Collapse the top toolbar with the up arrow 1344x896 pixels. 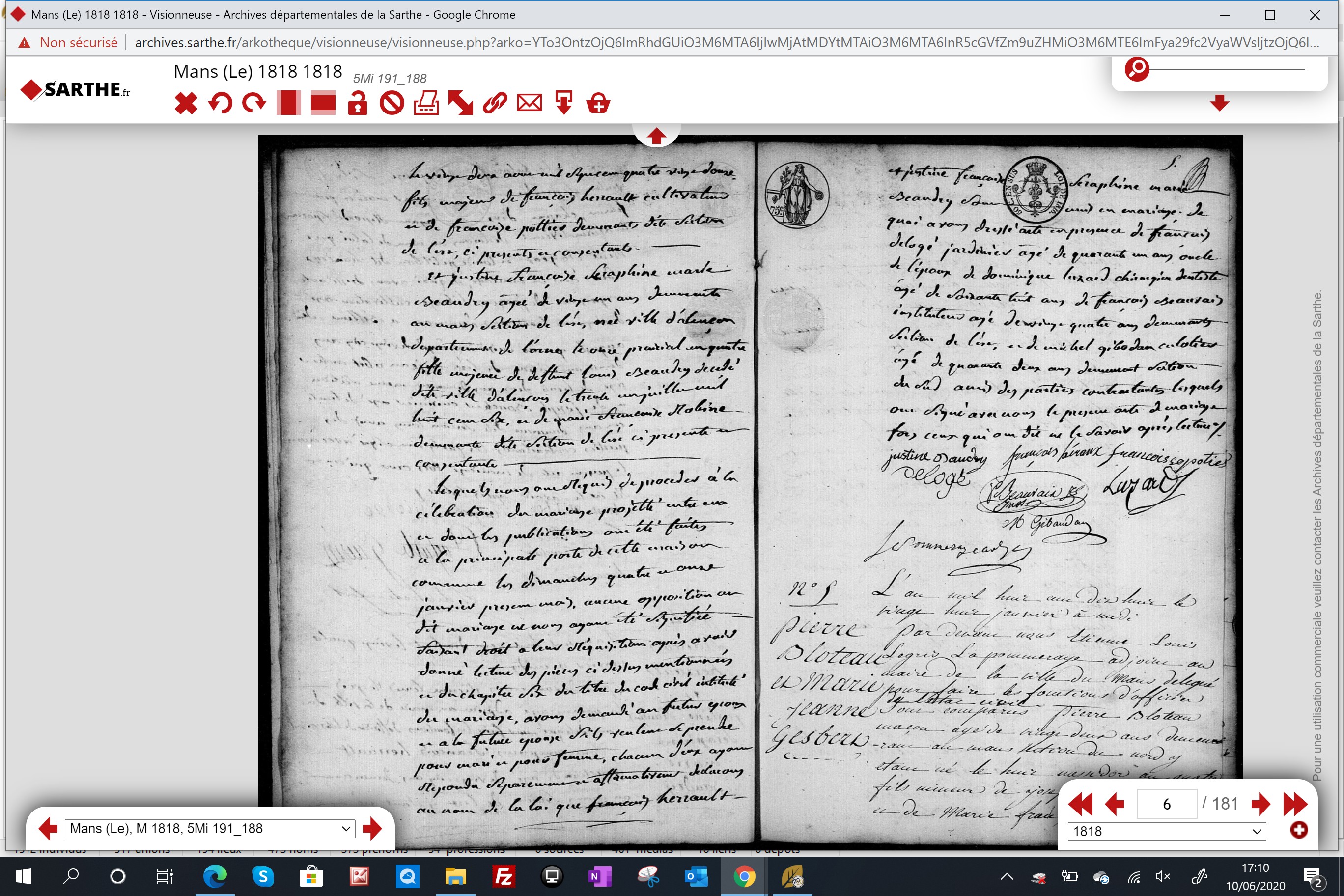[x=656, y=136]
